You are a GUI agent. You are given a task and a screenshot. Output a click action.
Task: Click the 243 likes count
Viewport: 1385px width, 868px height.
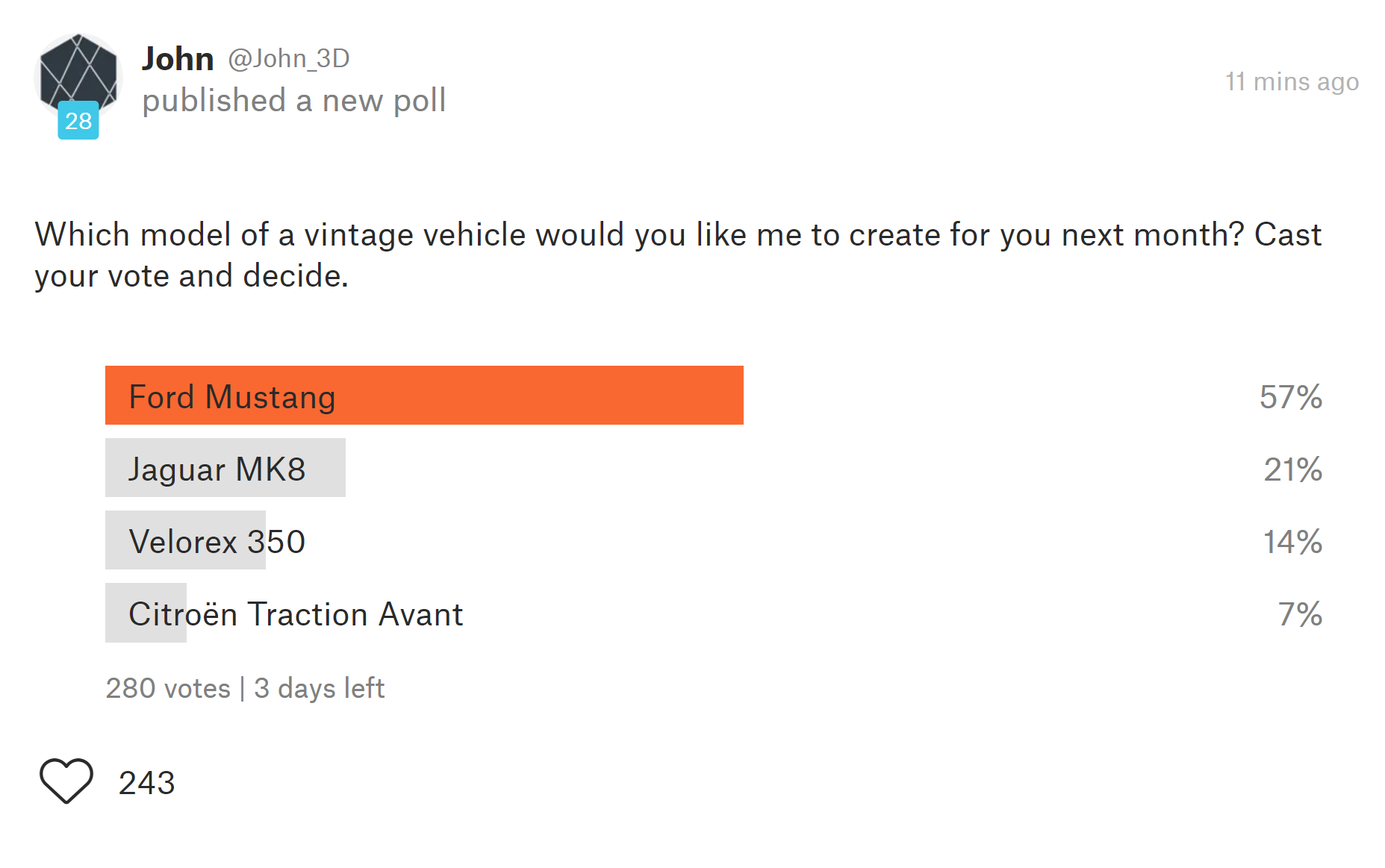point(147,782)
